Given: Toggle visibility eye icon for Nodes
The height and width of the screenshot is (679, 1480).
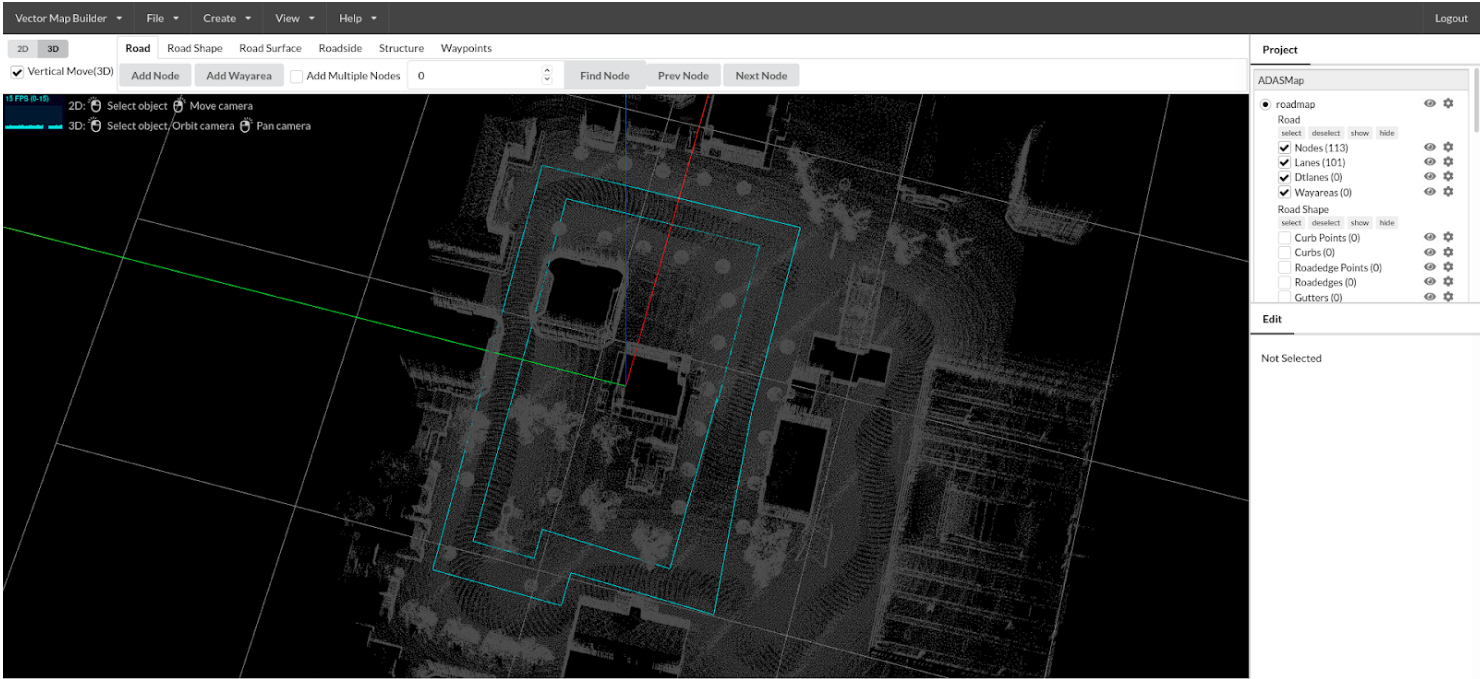Looking at the screenshot, I should [1430, 147].
